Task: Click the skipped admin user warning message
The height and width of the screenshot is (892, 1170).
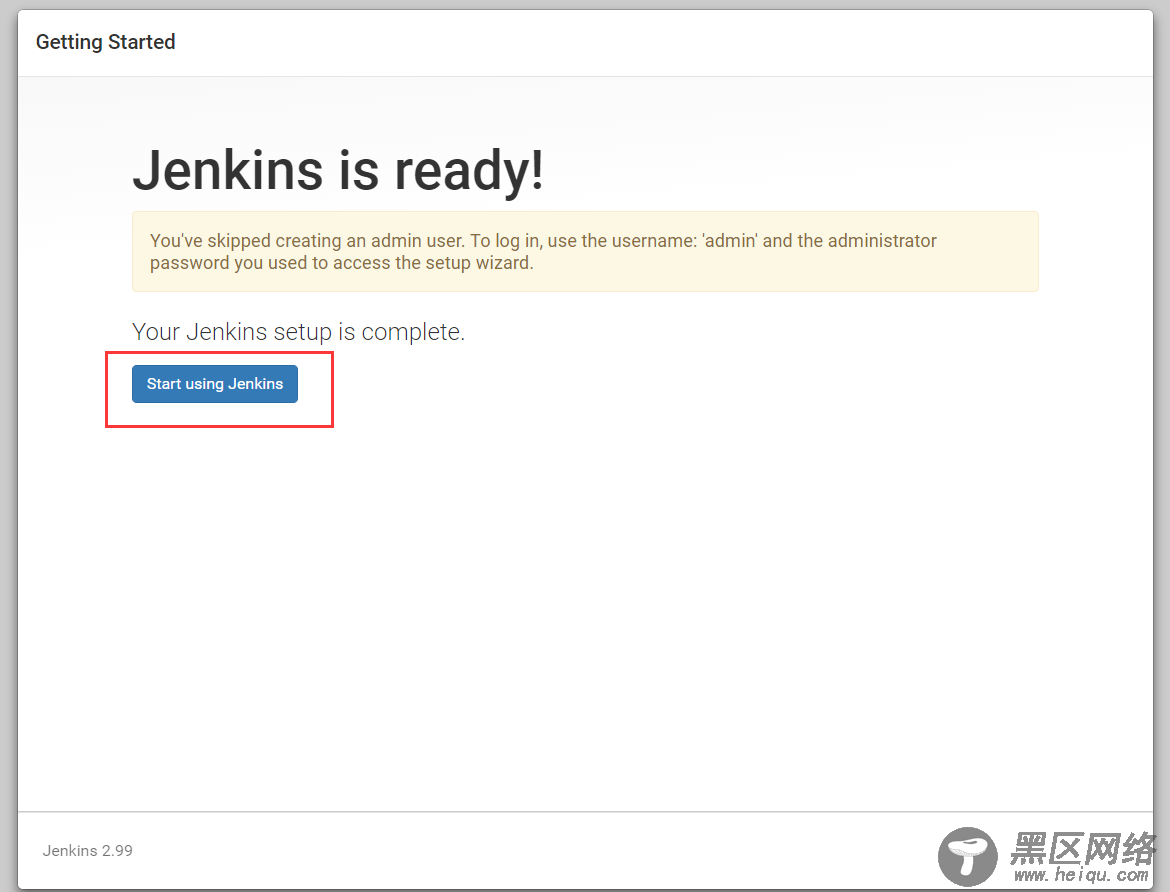Action: tap(585, 252)
